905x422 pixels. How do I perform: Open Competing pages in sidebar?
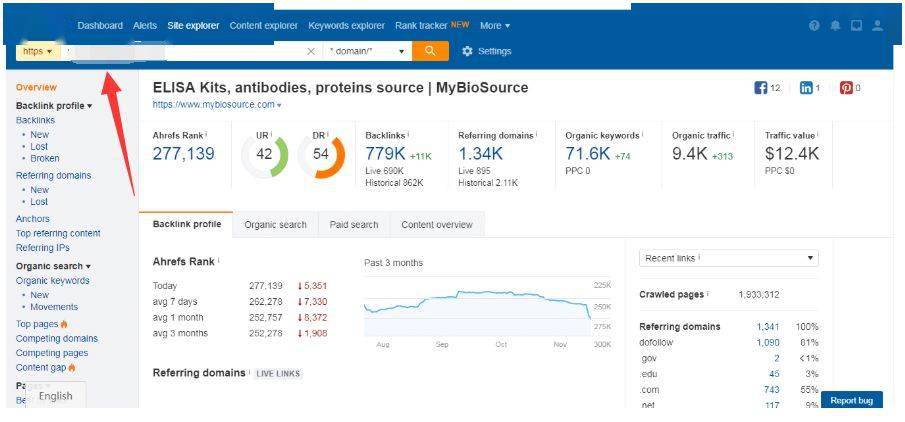coord(52,353)
